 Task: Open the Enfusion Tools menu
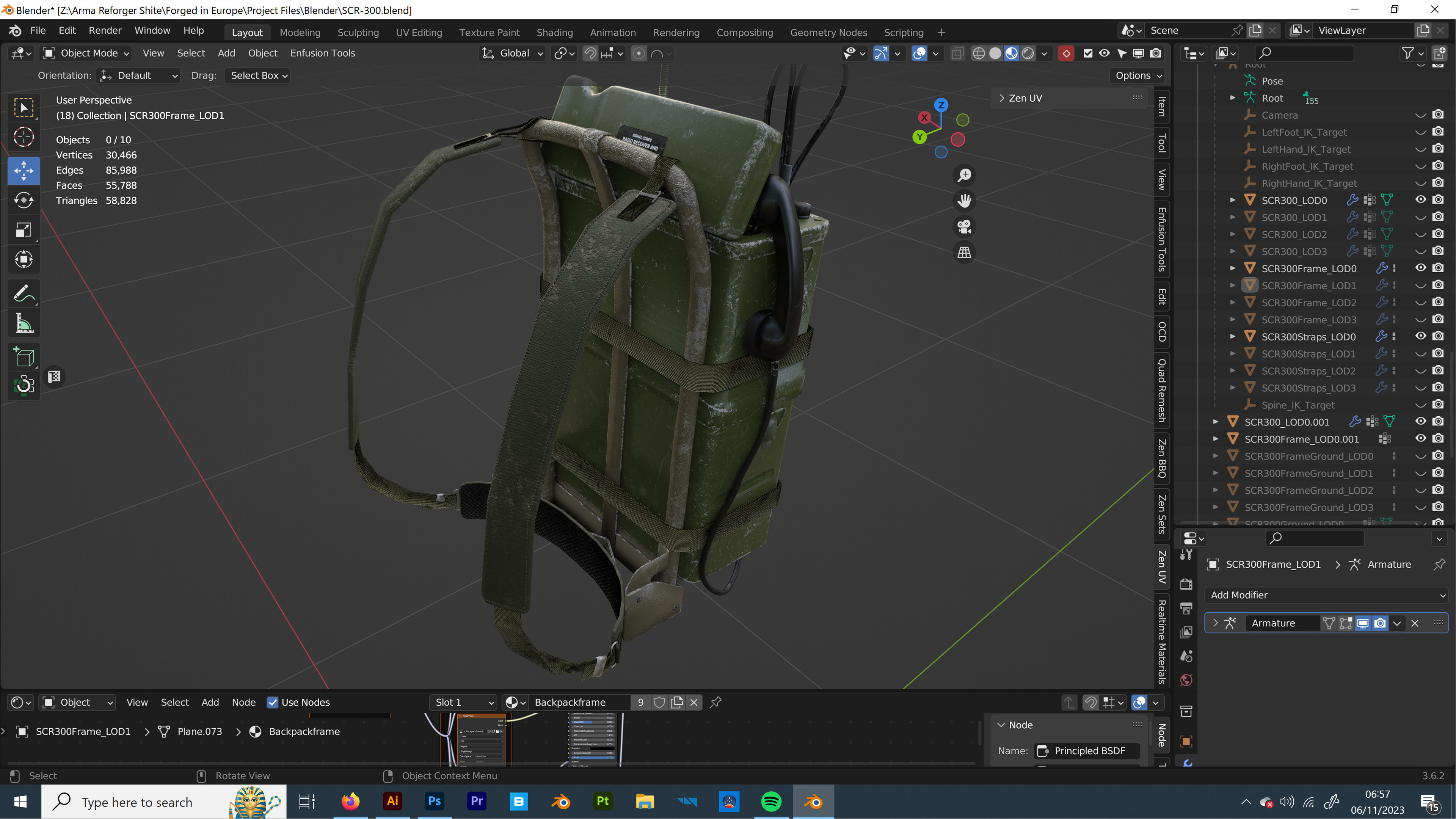[x=322, y=53]
